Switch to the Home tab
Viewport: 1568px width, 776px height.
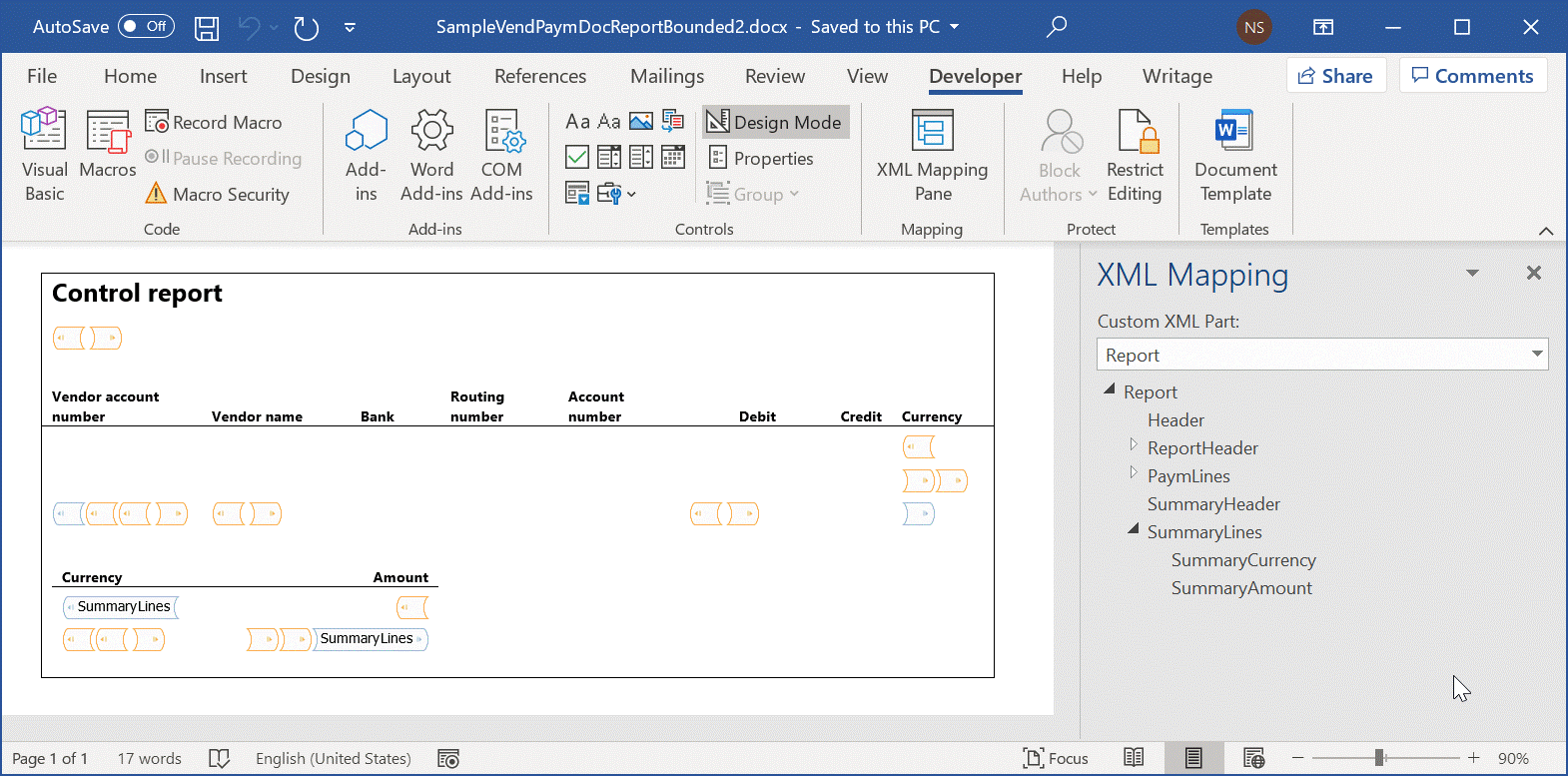pyautogui.click(x=130, y=76)
